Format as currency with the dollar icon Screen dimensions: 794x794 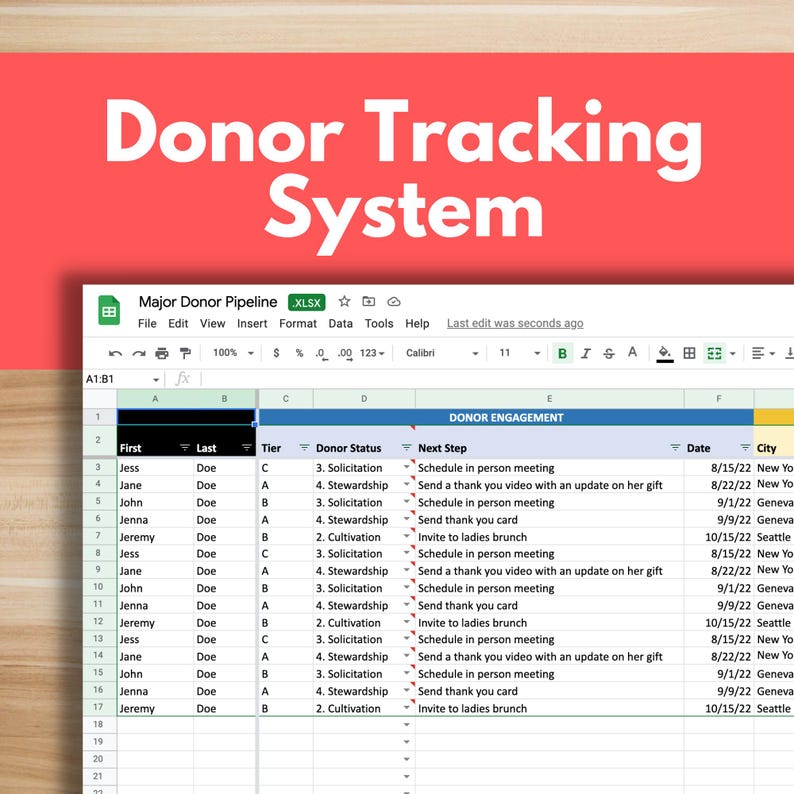[x=276, y=352]
